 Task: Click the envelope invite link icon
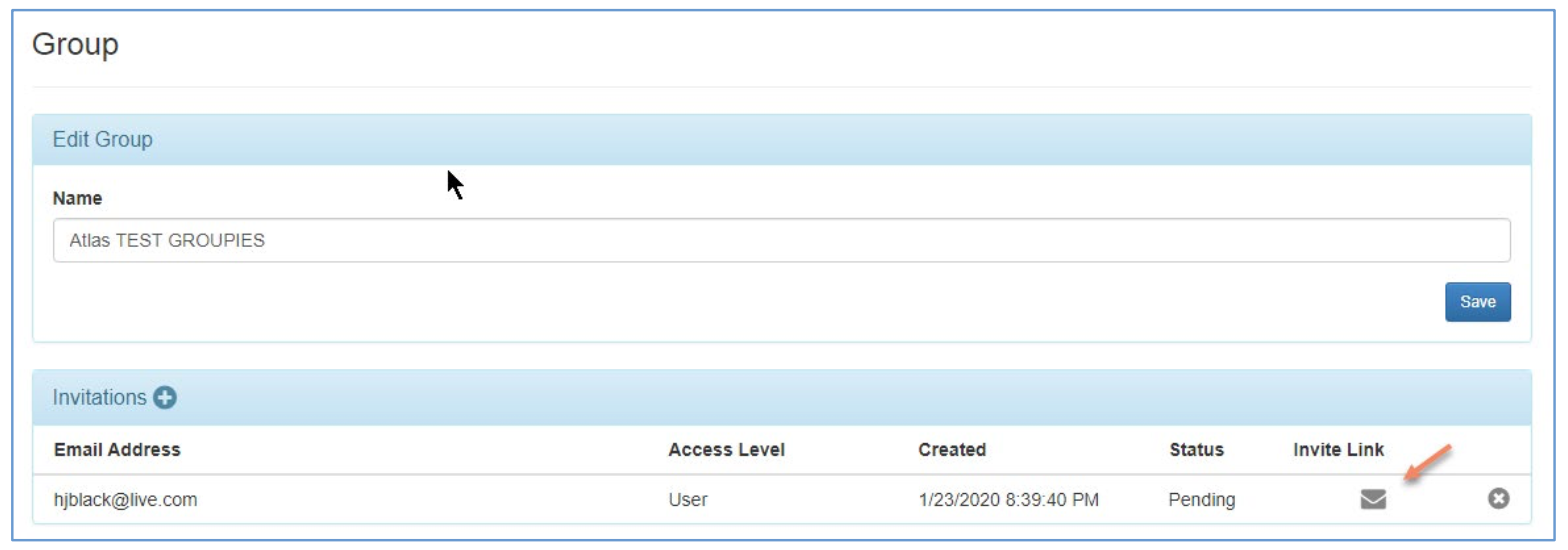point(1373,499)
